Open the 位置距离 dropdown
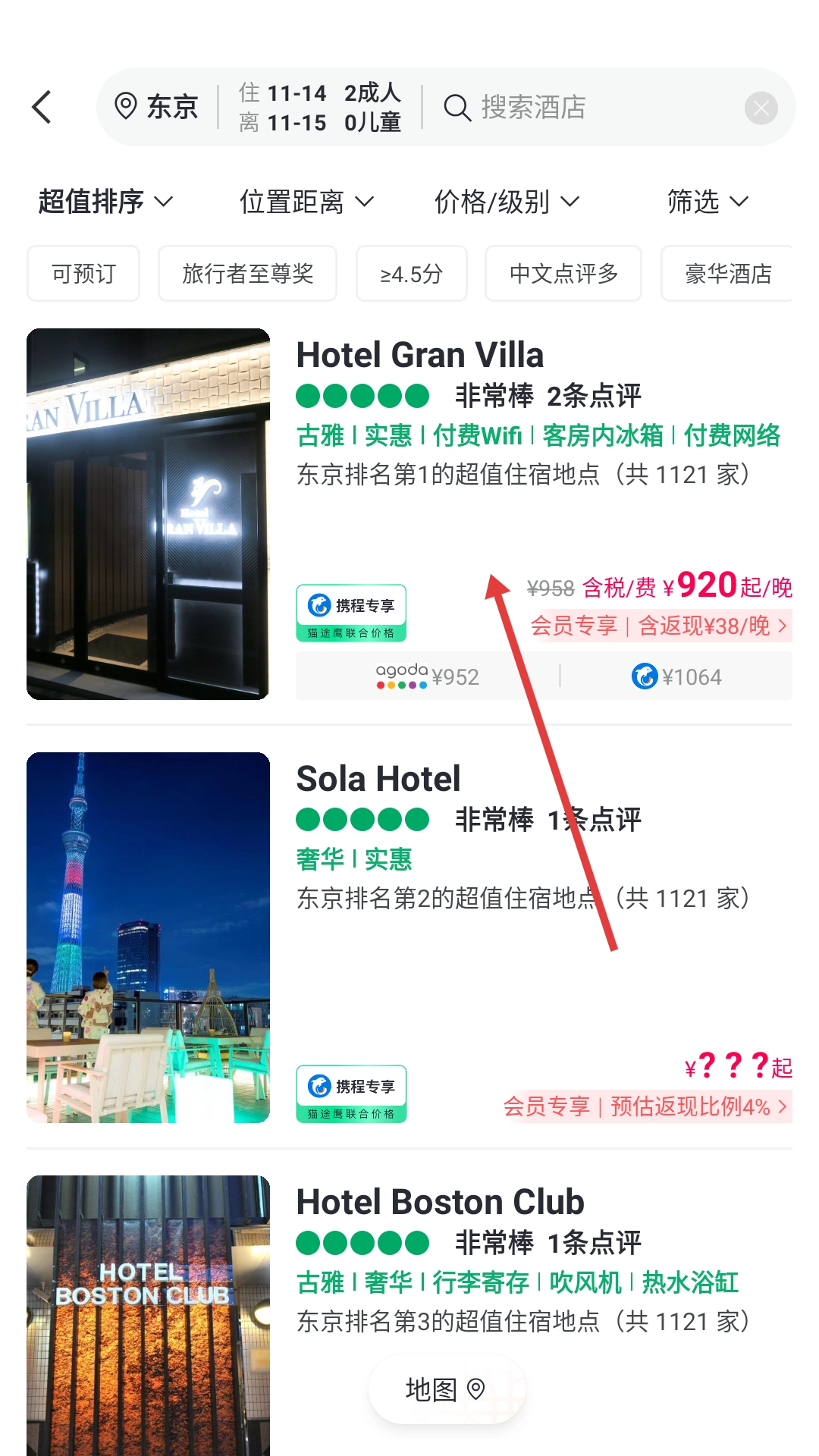The width and height of the screenshot is (819, 1456). [307, 202]
